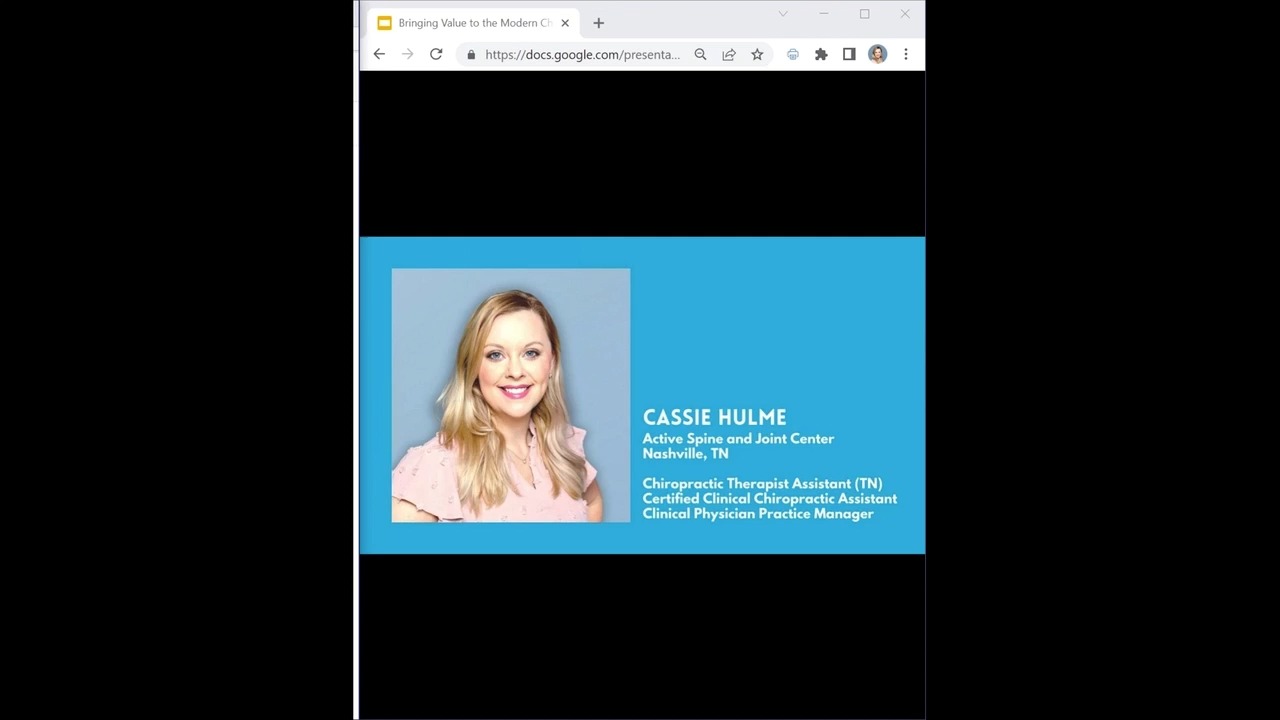Expand the tab search dropdown arrow
This screenshot has width=1280, height=720.
(783, 14)
